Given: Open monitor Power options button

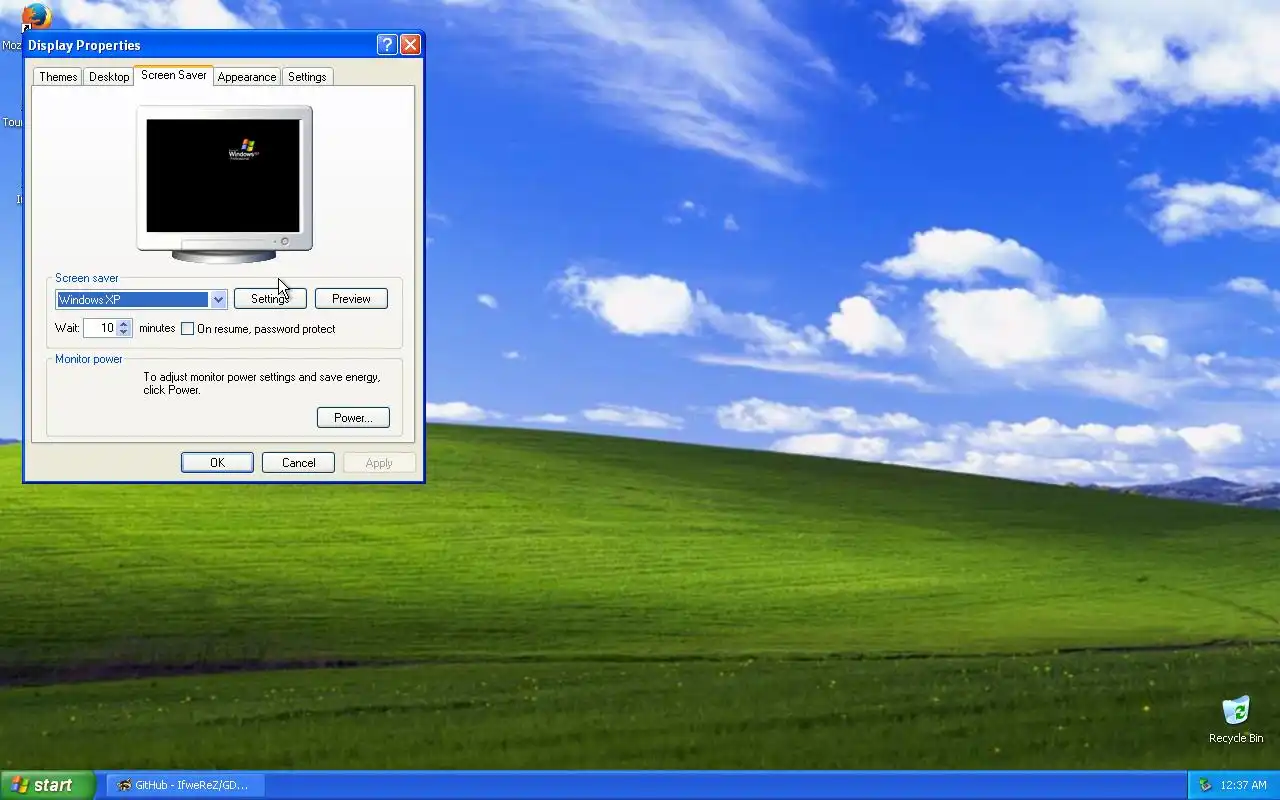Looking at the screenshot, I should coord(353,418).
